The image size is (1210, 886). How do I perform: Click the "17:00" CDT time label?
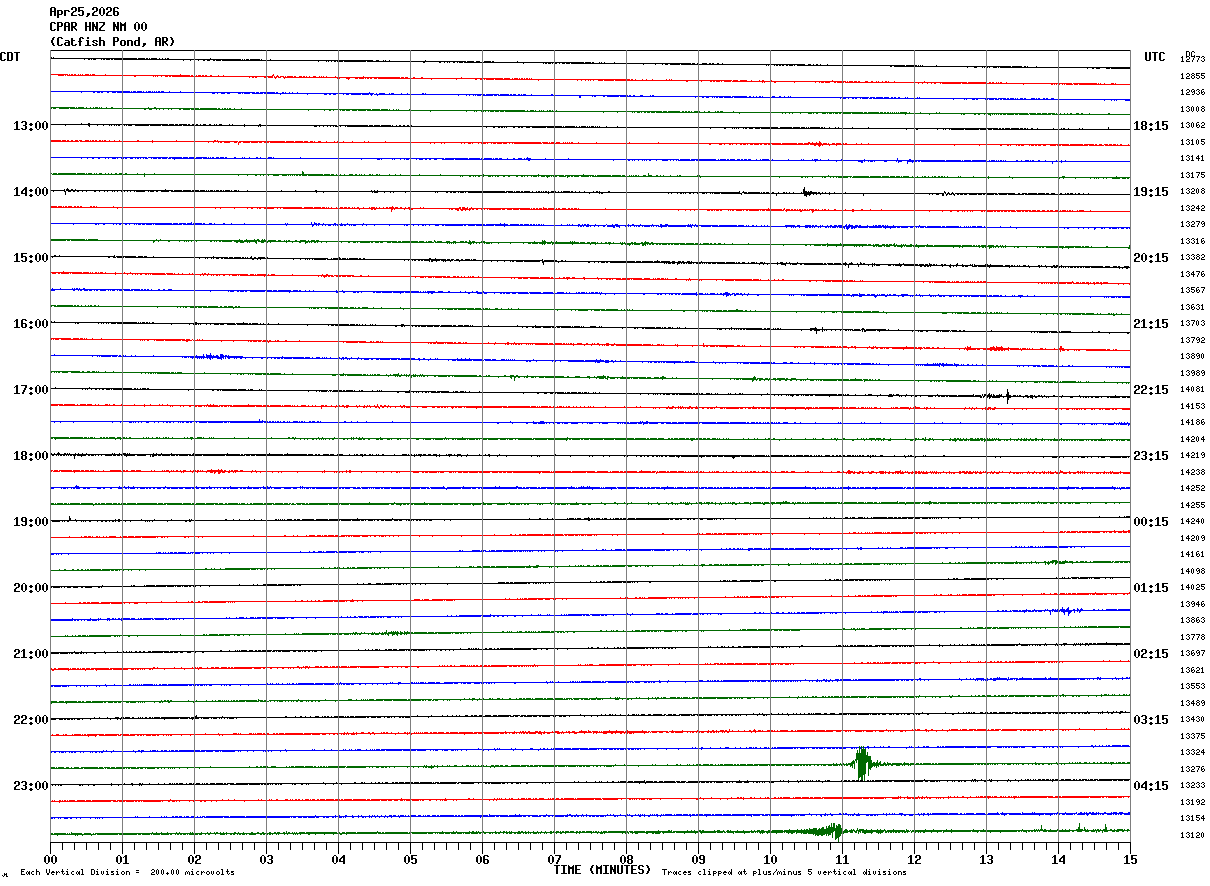[x=31, y=390]
